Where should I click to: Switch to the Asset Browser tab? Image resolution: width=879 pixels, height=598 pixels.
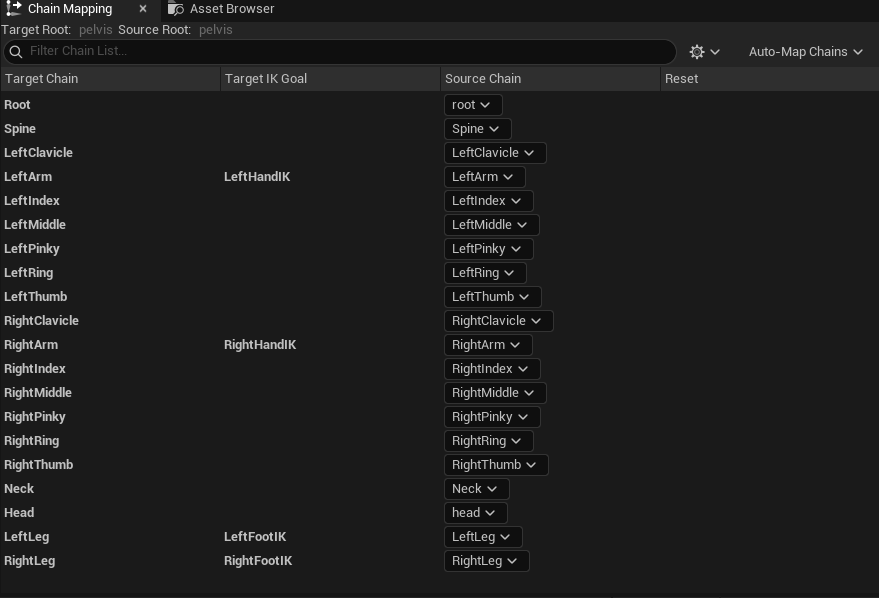coord(231,9)
